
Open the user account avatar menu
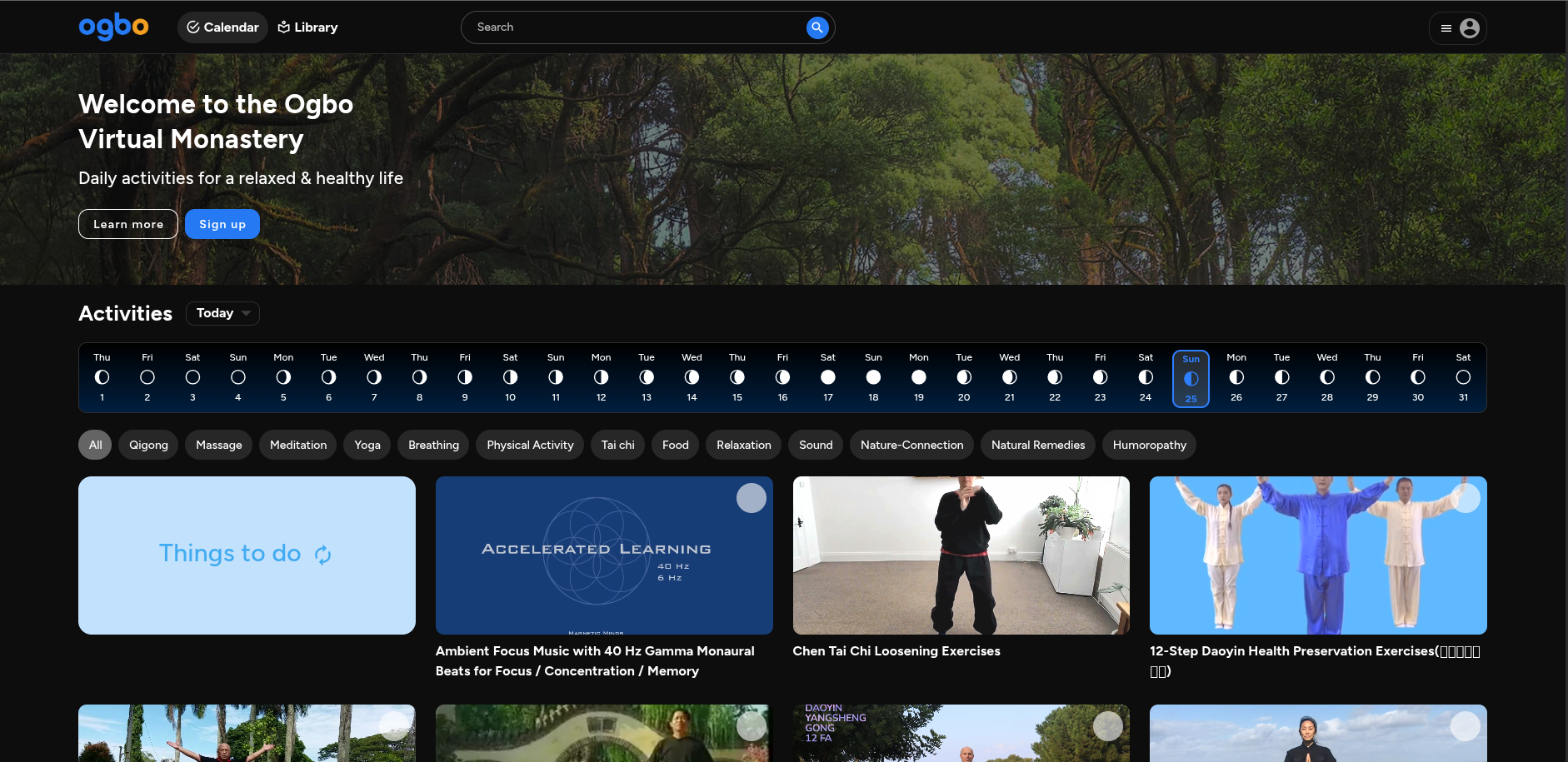(1470, 28)
